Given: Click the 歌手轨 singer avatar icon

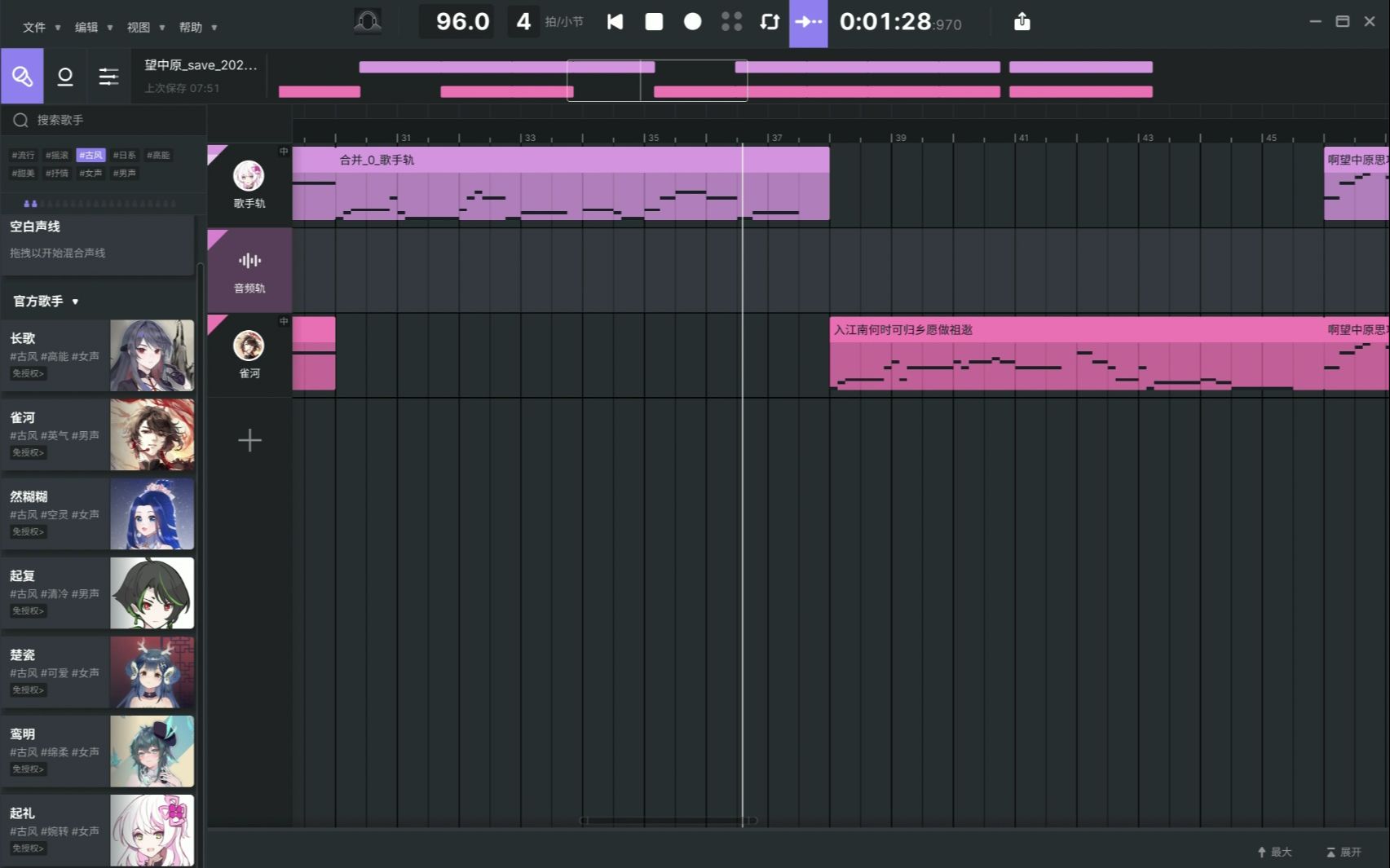Looking at the screenshot, I should coord(249,175).
